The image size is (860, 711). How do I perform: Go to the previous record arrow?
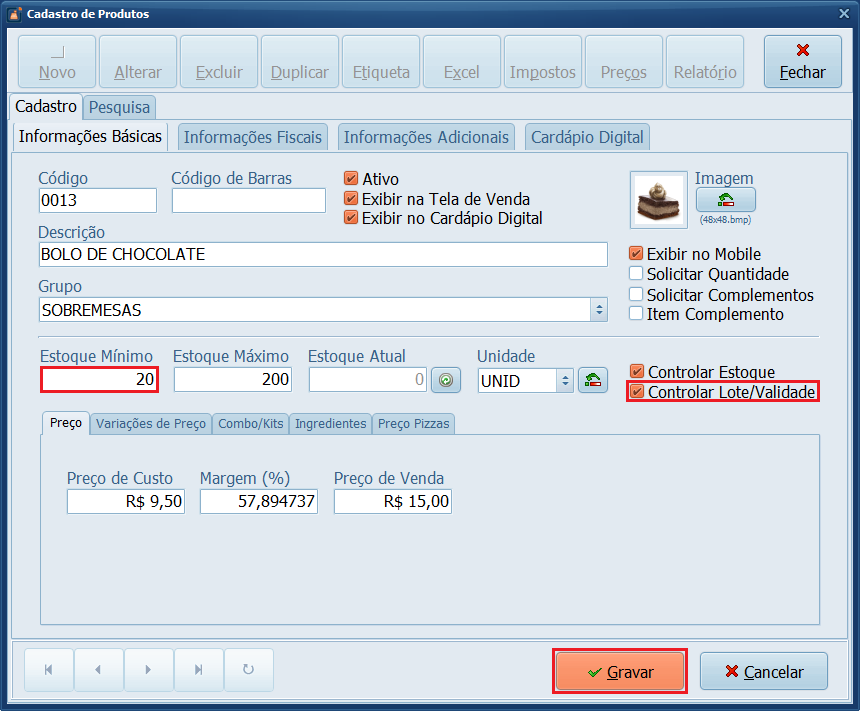pyautogui.click(x=98, y=670)
